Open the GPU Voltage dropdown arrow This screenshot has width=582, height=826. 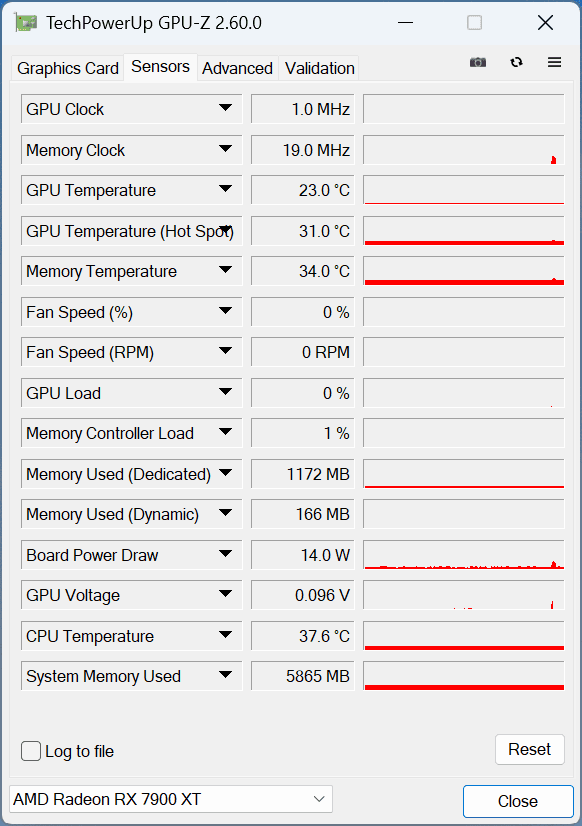click(225, 594)
